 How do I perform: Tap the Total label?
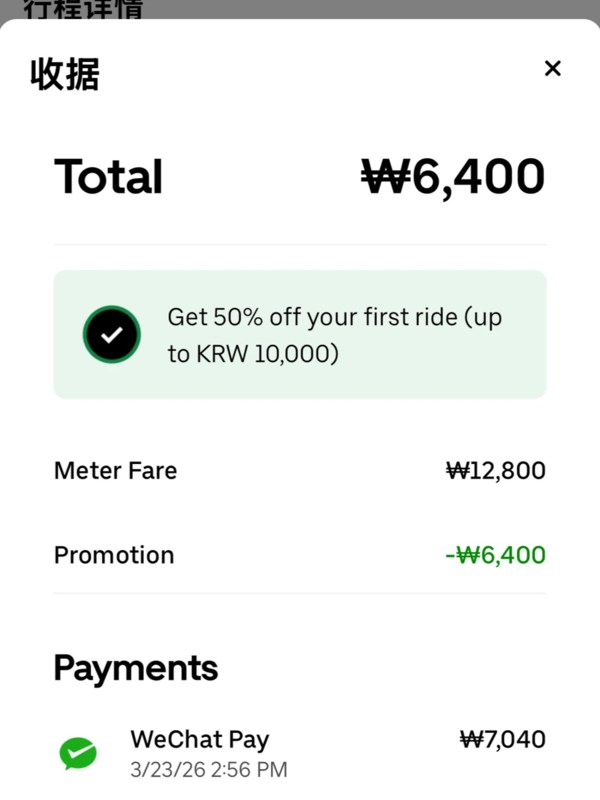click(x=109, y=177)
